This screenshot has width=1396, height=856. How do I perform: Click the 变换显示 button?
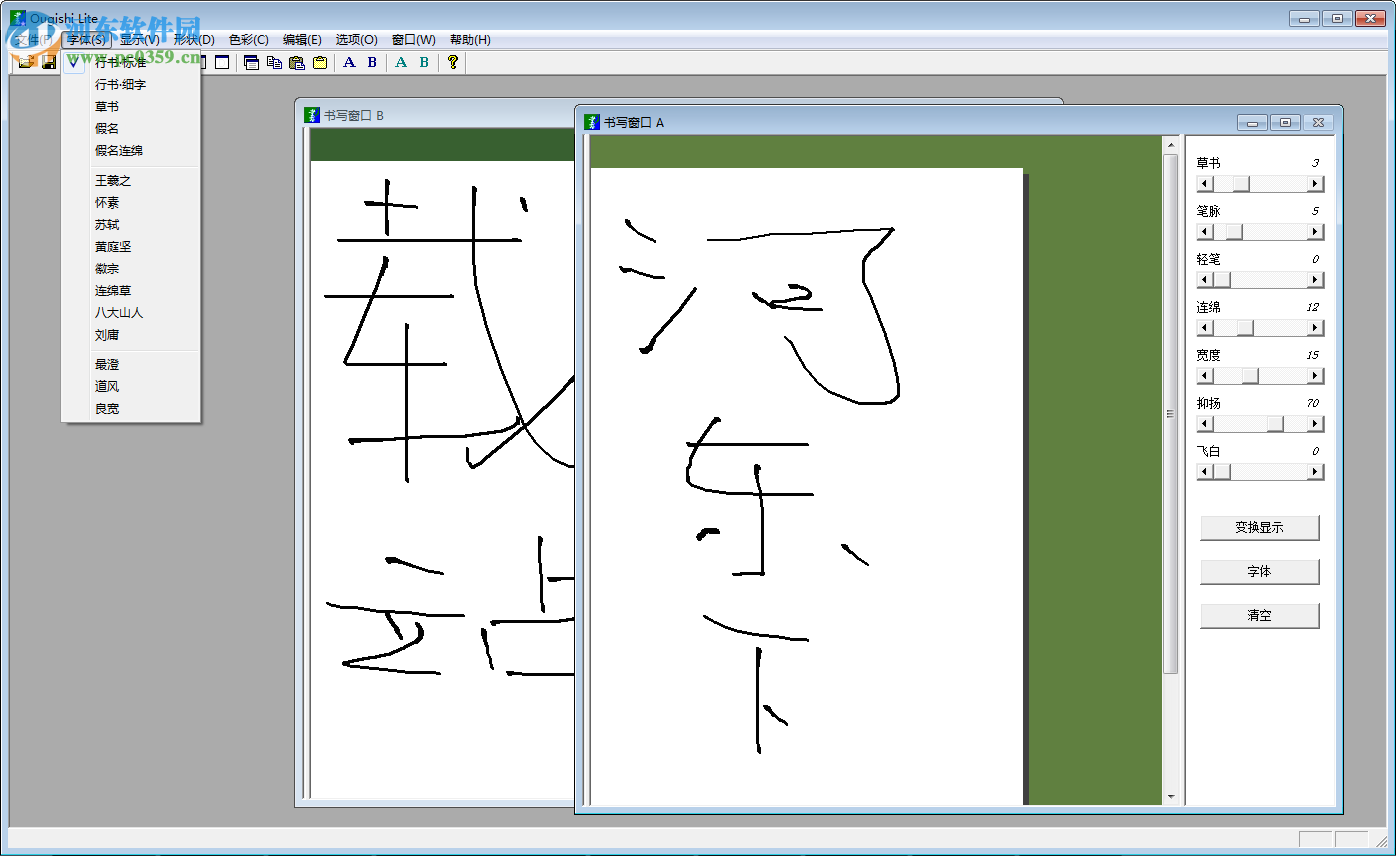click(x=1259, y=527)
